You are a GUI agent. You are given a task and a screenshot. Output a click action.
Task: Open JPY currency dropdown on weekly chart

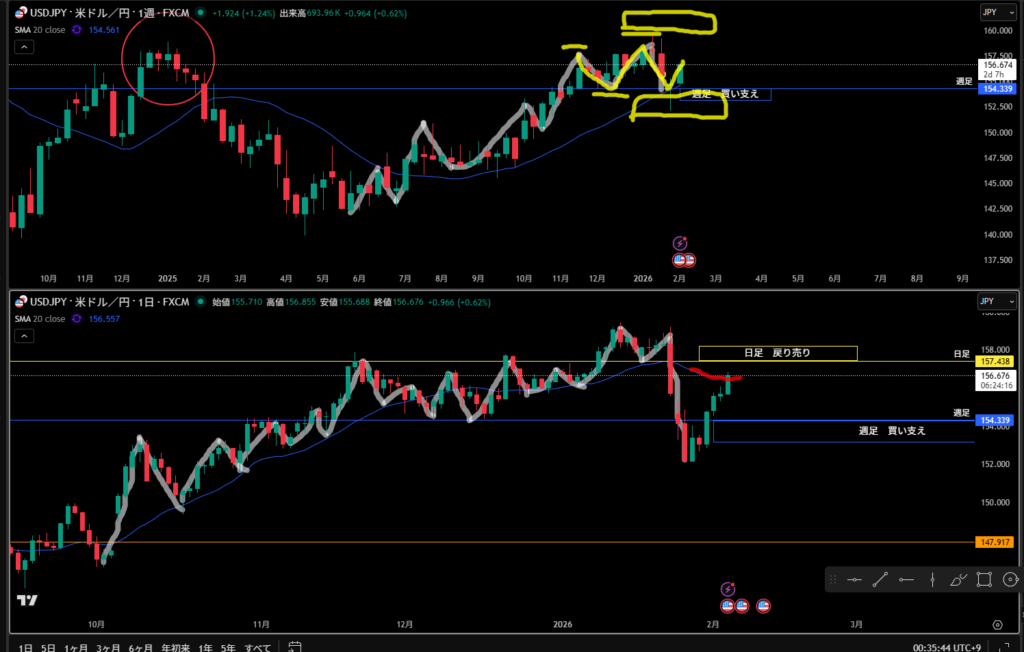coord(991,13)
